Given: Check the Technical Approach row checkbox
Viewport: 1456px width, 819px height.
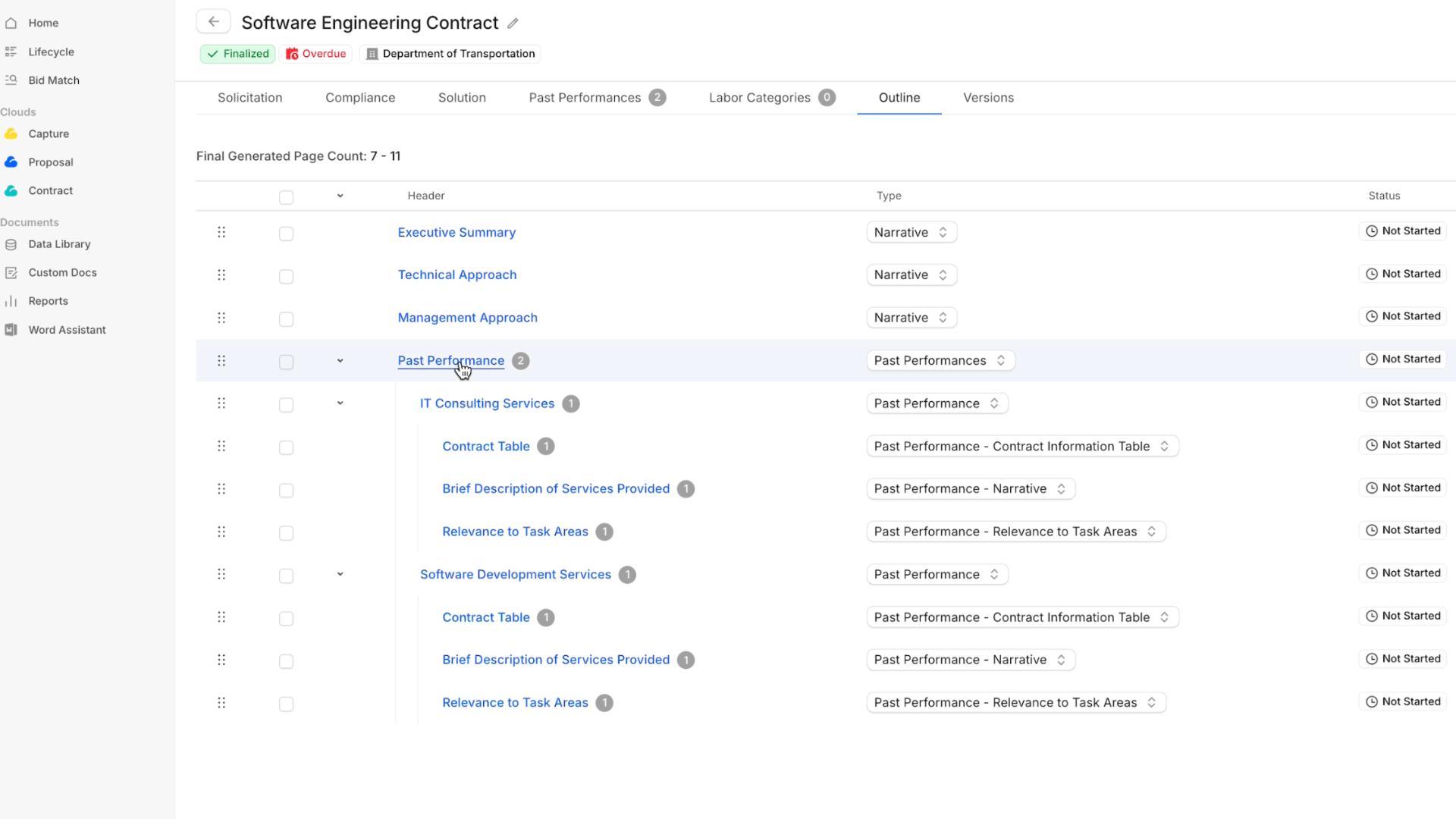Looking at the screenshot, I should pos(286,277).
